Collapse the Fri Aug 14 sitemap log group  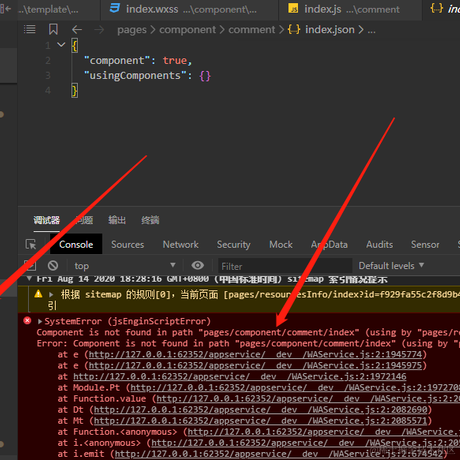point(29,278)
